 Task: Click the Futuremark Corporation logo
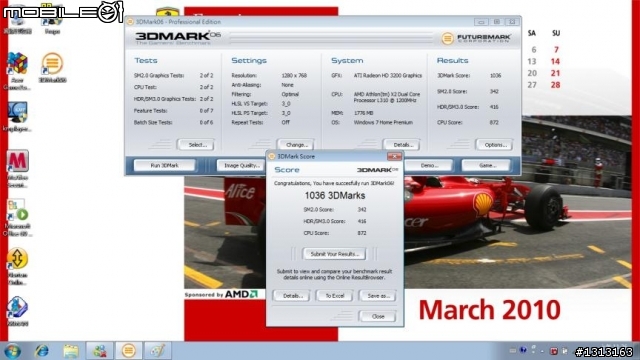pyautogui.click(x=476, y=38)
